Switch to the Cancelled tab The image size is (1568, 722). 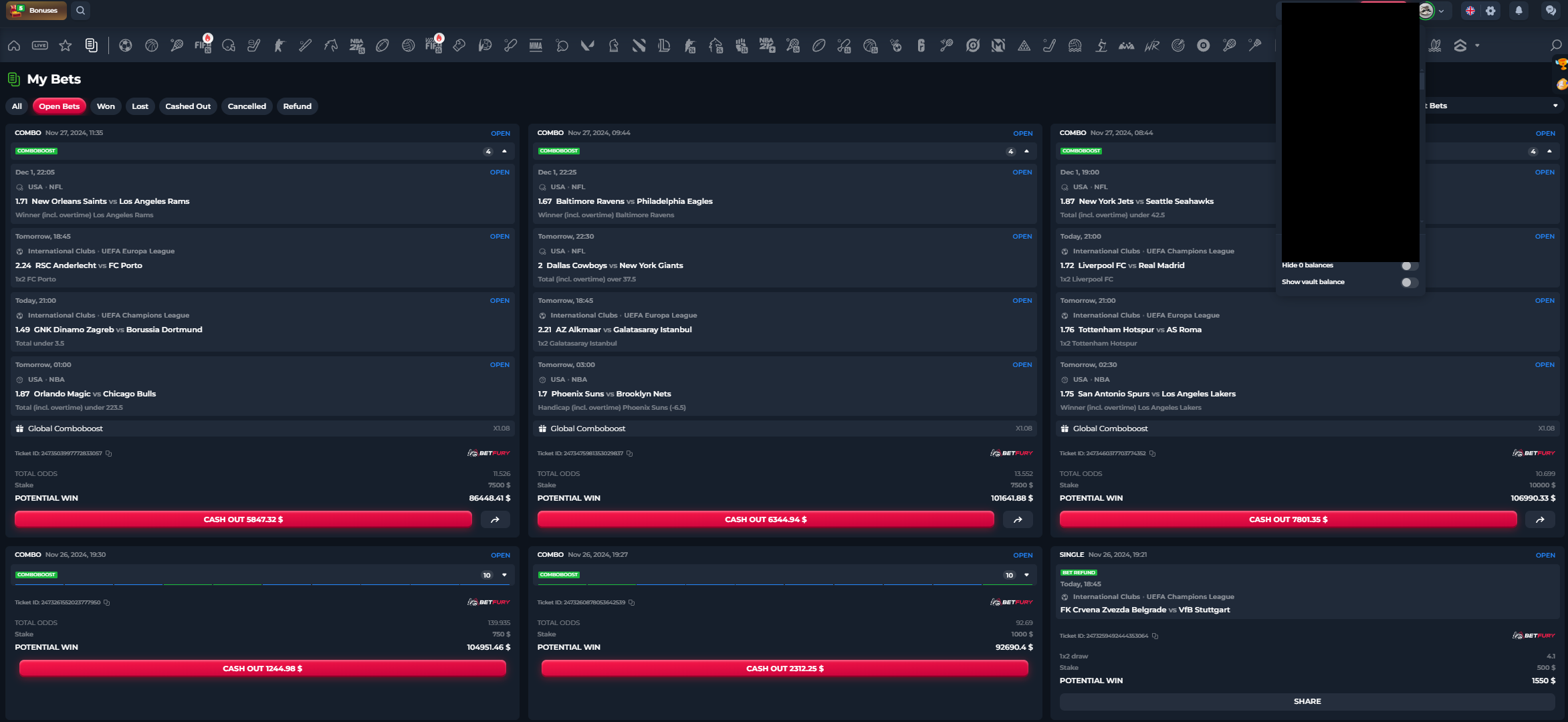click(x=247, y=106)
